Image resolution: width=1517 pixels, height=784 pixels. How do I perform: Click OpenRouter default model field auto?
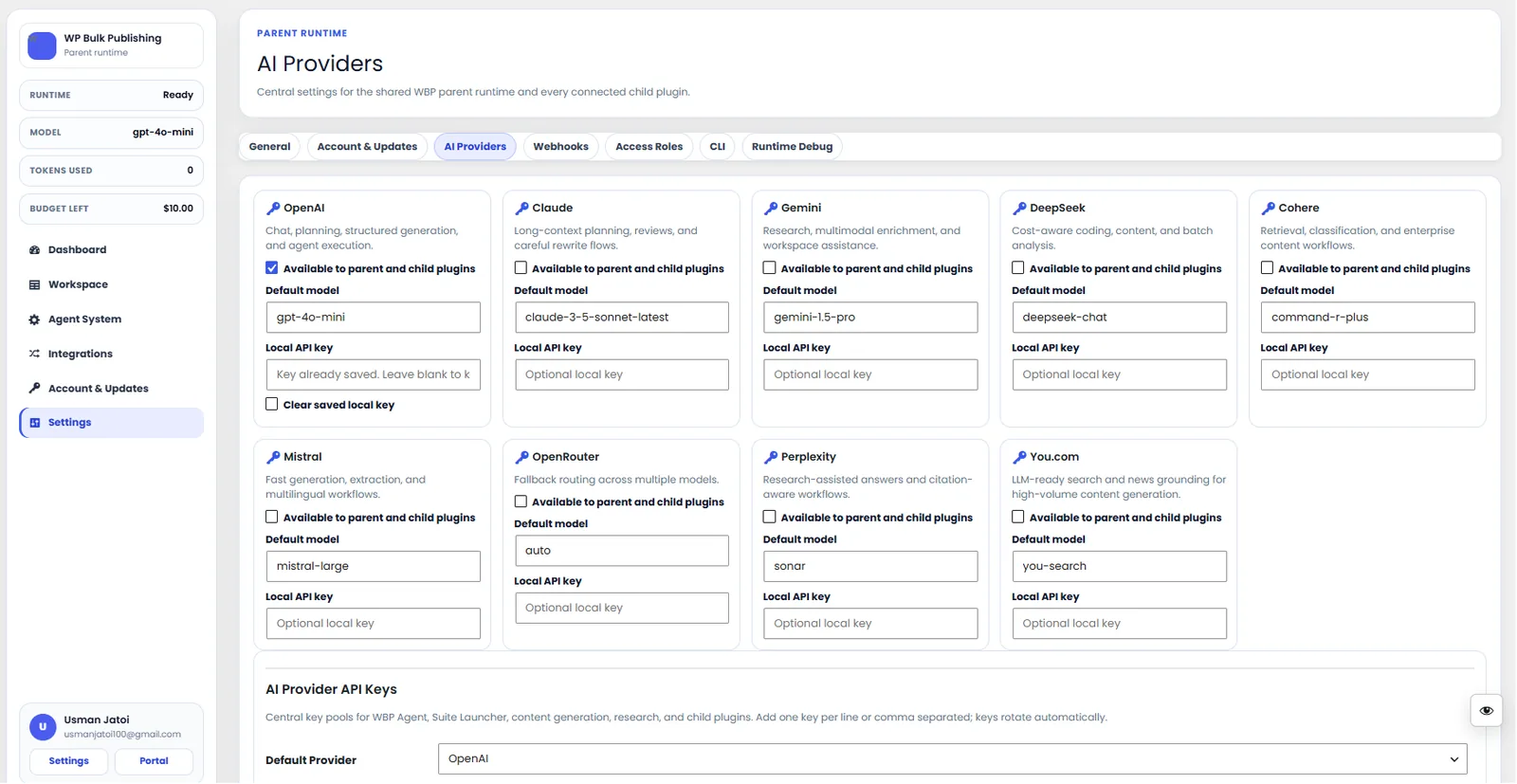point(621,551)
